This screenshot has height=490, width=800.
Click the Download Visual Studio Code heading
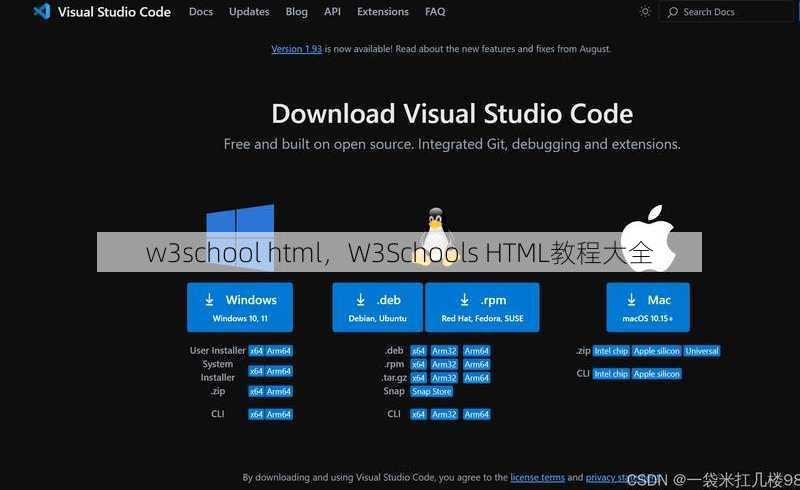pyautogui.click(x=452, y=113)
